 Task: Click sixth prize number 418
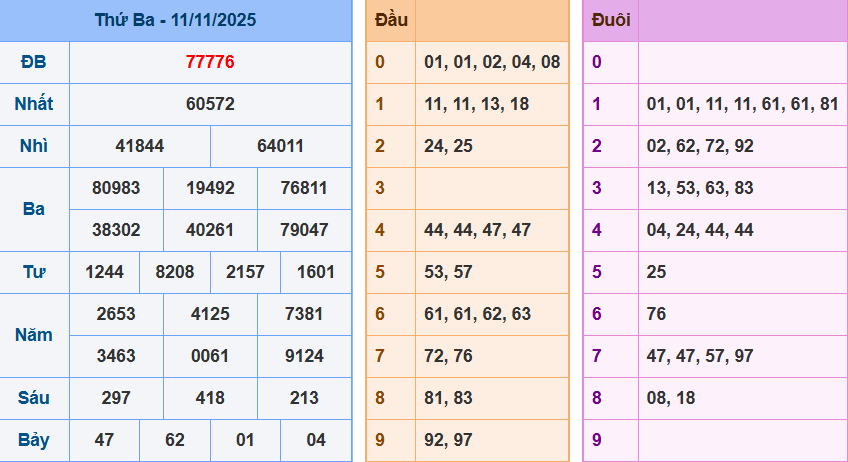point(210,398)
